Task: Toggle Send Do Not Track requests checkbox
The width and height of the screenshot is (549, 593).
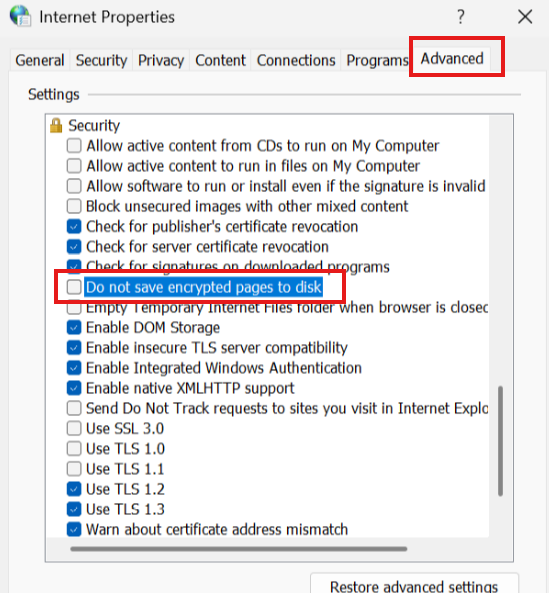Action: pyautogui.click(x=74, y=408)
